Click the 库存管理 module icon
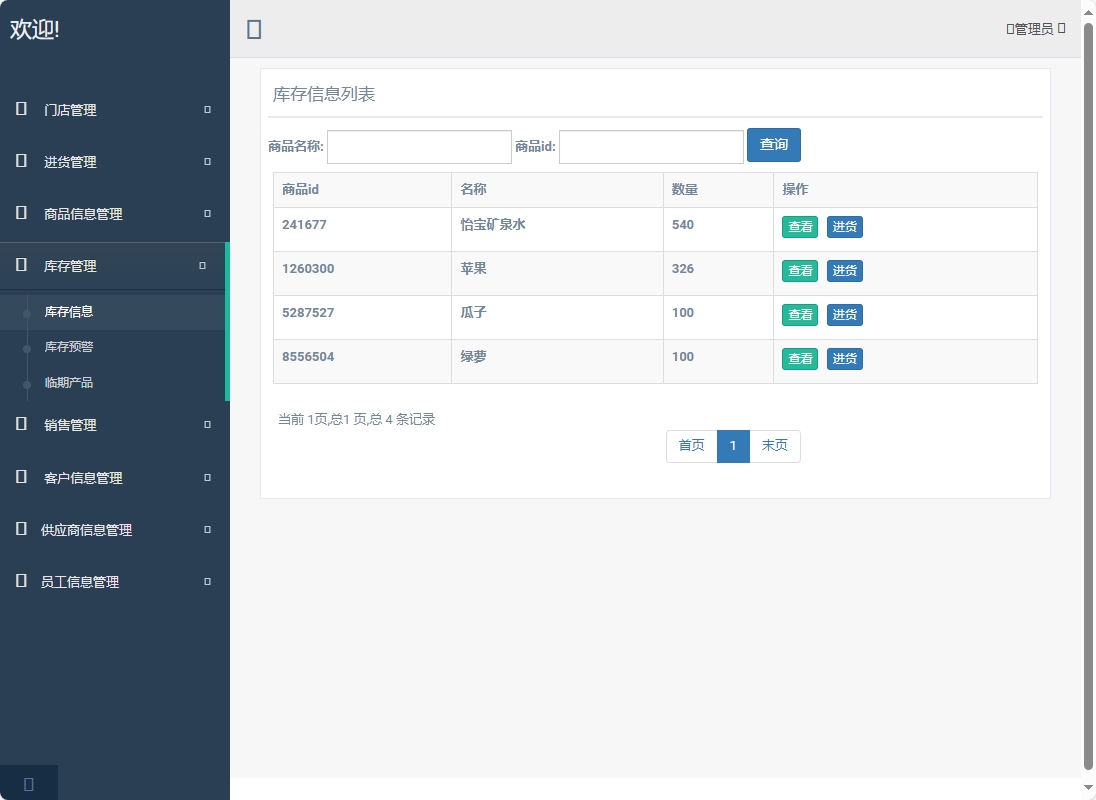This screenshot has height=800, width=1096. pyautogui.click(x=19, y=266)
